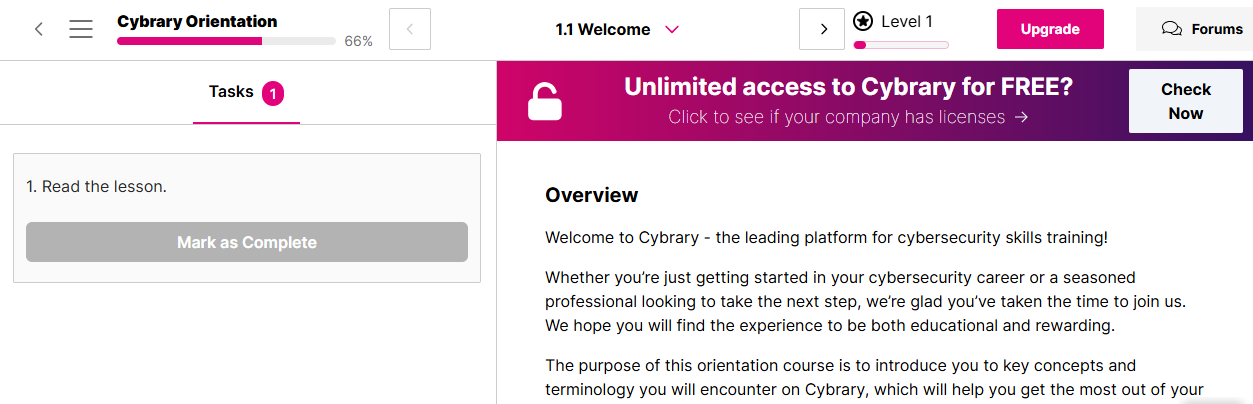Open the hamburger menu icon
This screenshot has height=404, width=1253.
click(x=81, y=29)
